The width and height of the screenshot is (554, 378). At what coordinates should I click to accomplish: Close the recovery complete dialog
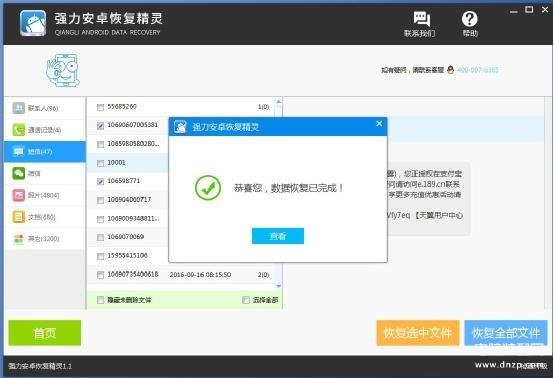point(379,124)
